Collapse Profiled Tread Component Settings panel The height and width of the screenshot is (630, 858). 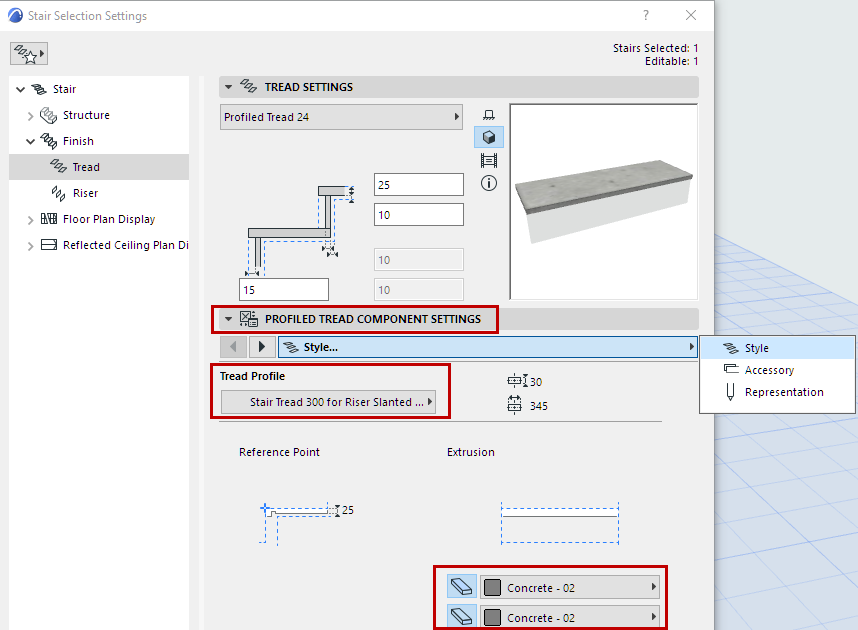228,319
